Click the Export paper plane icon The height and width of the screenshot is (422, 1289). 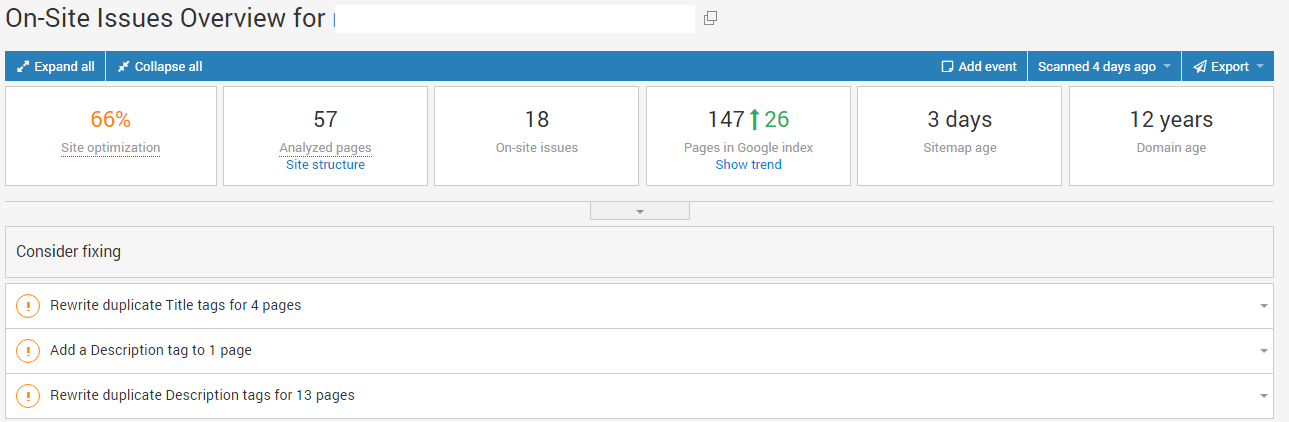pyautogui.click(x=1199, y=67)
